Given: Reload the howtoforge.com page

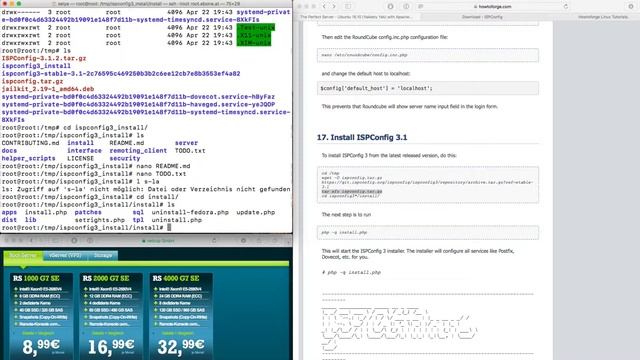Looking at the screenshot, I should click(565, 7).
